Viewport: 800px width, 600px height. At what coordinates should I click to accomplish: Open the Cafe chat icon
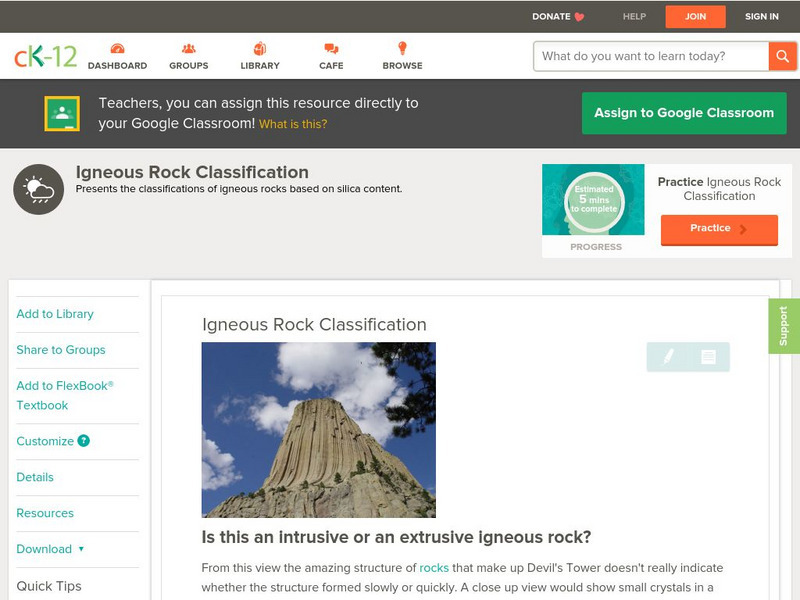(x=331, y=49)
